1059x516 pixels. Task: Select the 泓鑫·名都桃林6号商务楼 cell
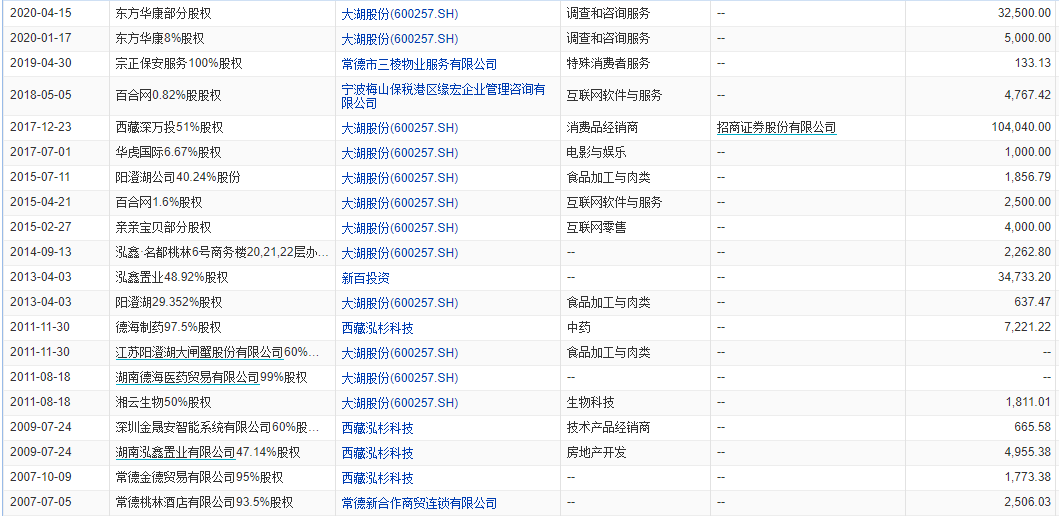[x=223, y=253]
